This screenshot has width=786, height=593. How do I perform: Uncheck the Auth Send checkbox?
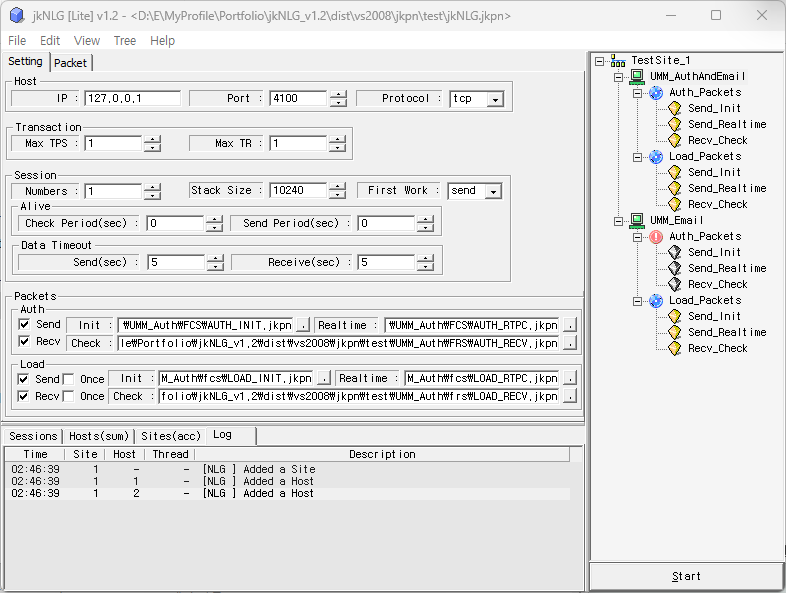[25, 325]
